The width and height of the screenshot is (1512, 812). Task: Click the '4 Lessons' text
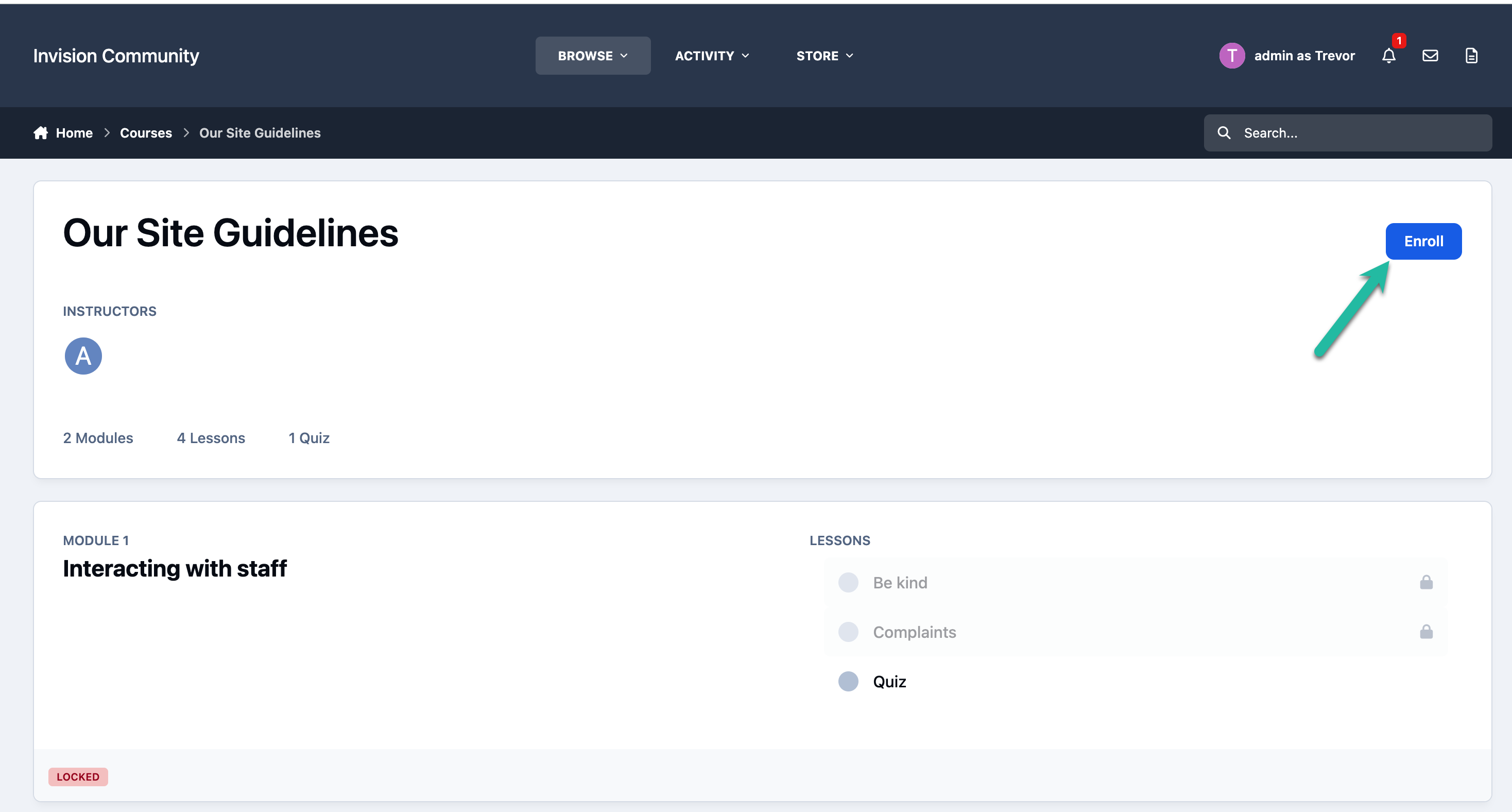pyautogui.click(x=211, y=438)
